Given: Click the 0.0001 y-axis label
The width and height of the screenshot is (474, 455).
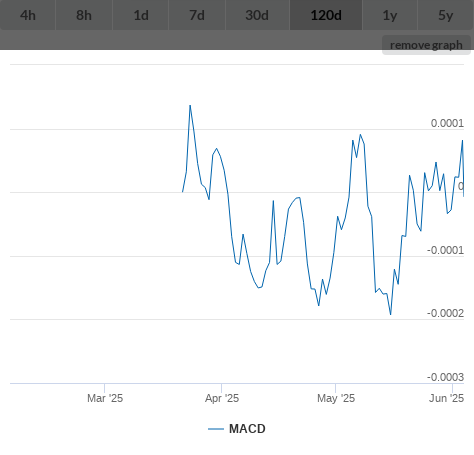Looking at the screenshot, I should coord(447,123).
